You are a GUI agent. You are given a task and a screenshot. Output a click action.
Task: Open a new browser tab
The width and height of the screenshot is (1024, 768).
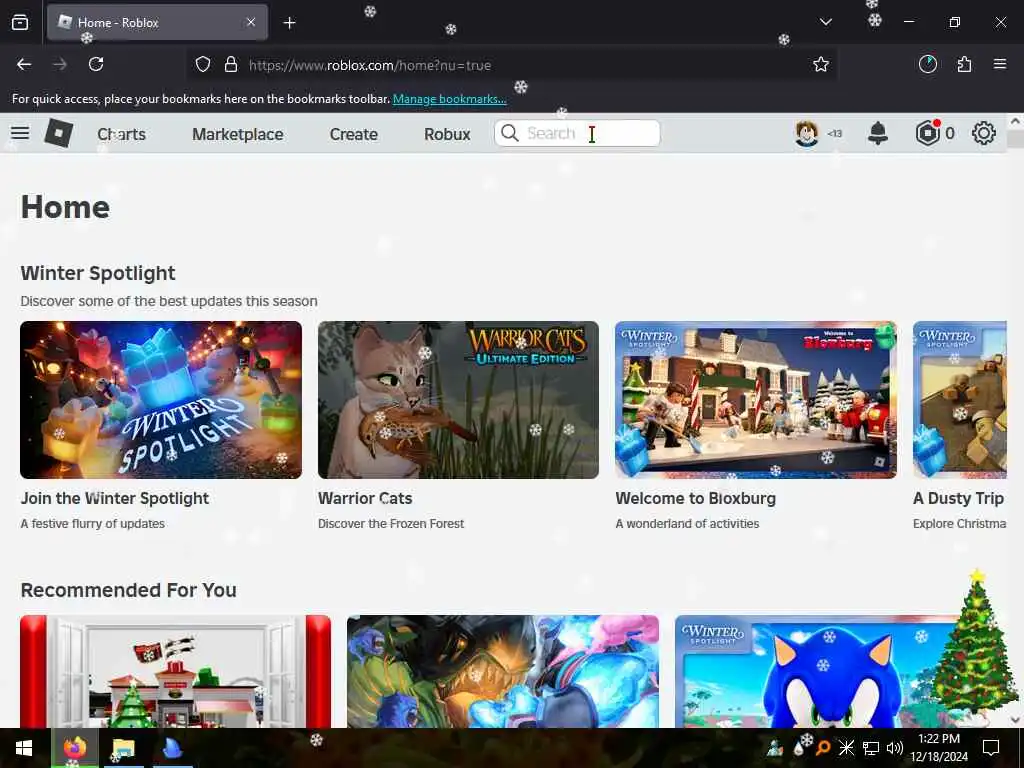click(289, 23)
